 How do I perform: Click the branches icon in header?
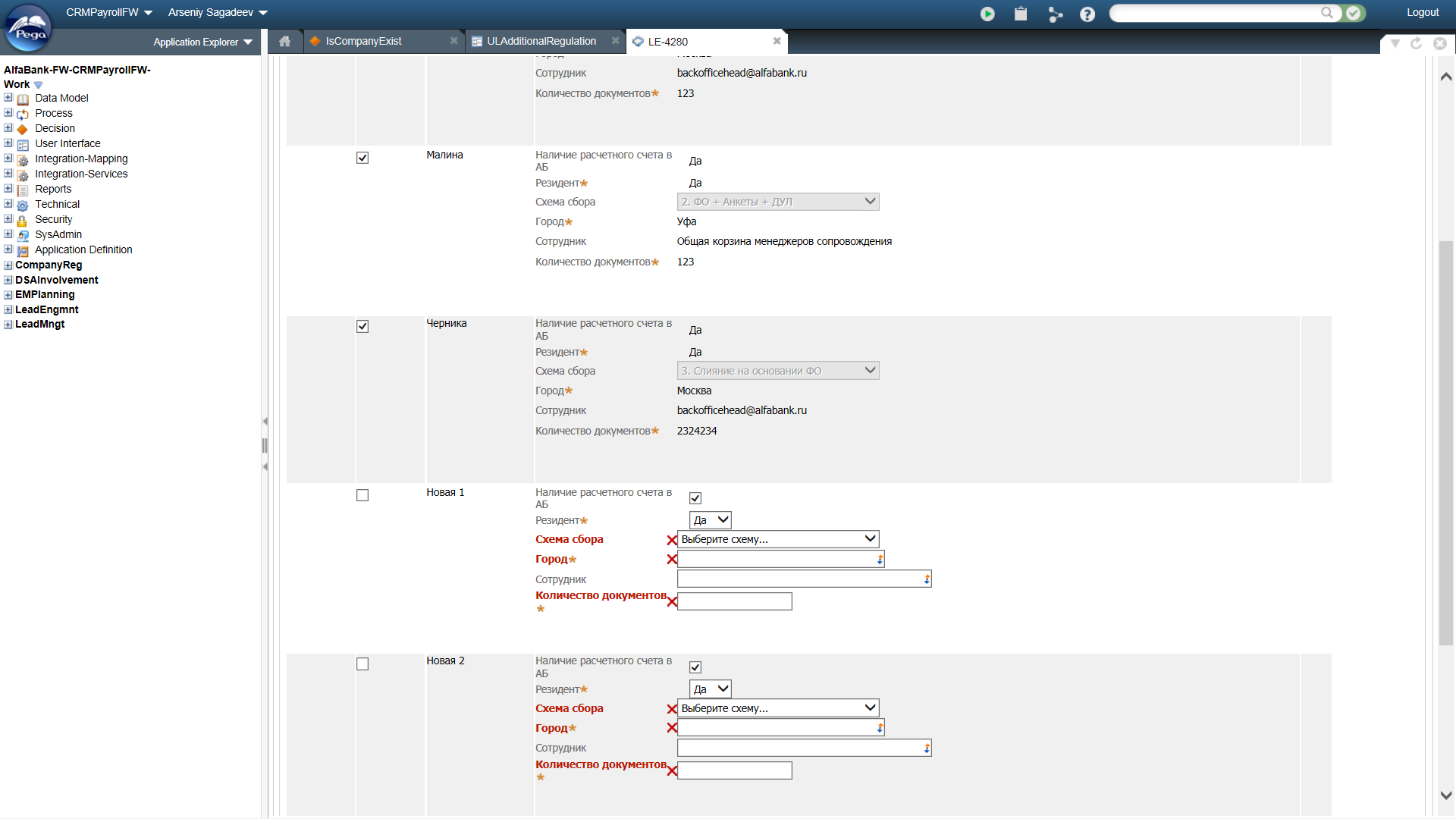1055,14
